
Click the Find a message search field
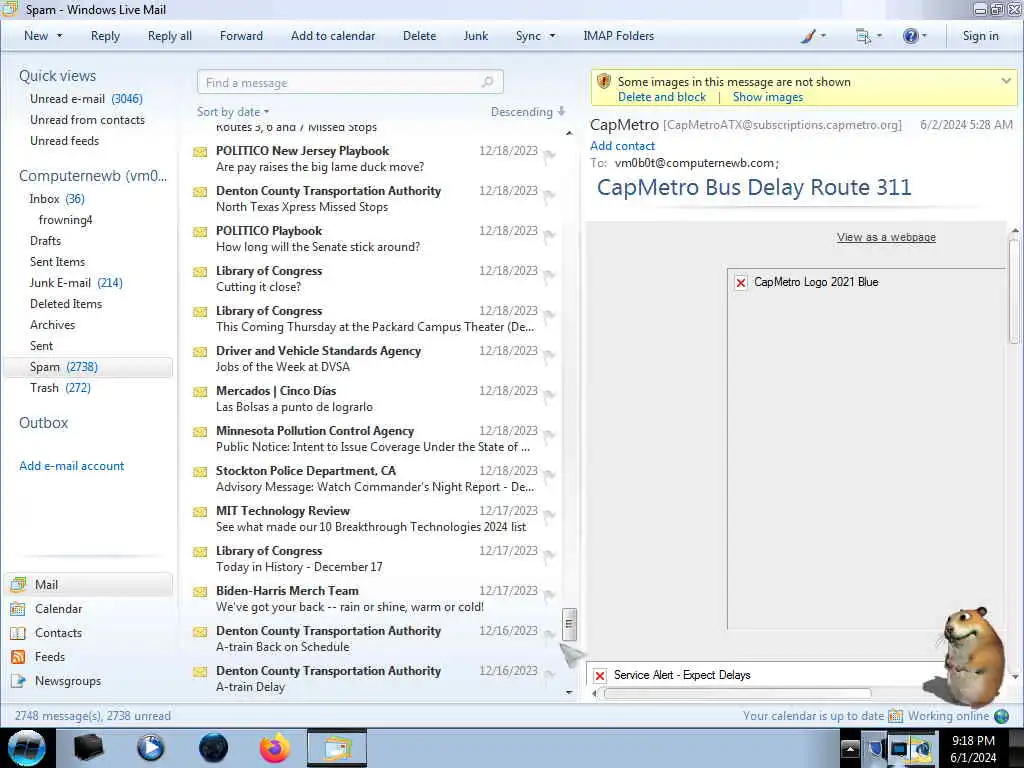click(x=350, y=82)
